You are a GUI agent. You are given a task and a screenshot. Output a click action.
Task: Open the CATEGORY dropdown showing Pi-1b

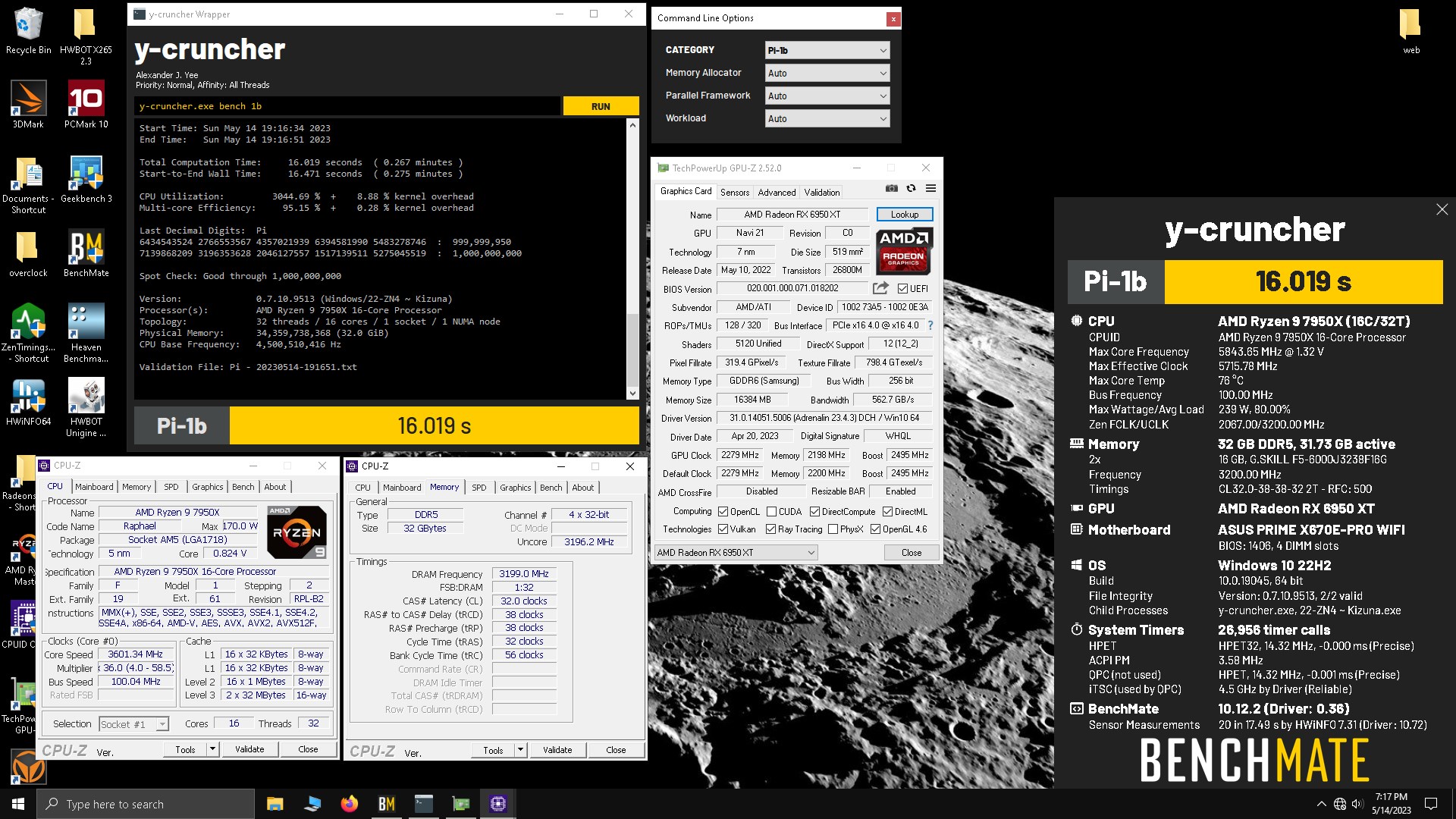[827, 50]
